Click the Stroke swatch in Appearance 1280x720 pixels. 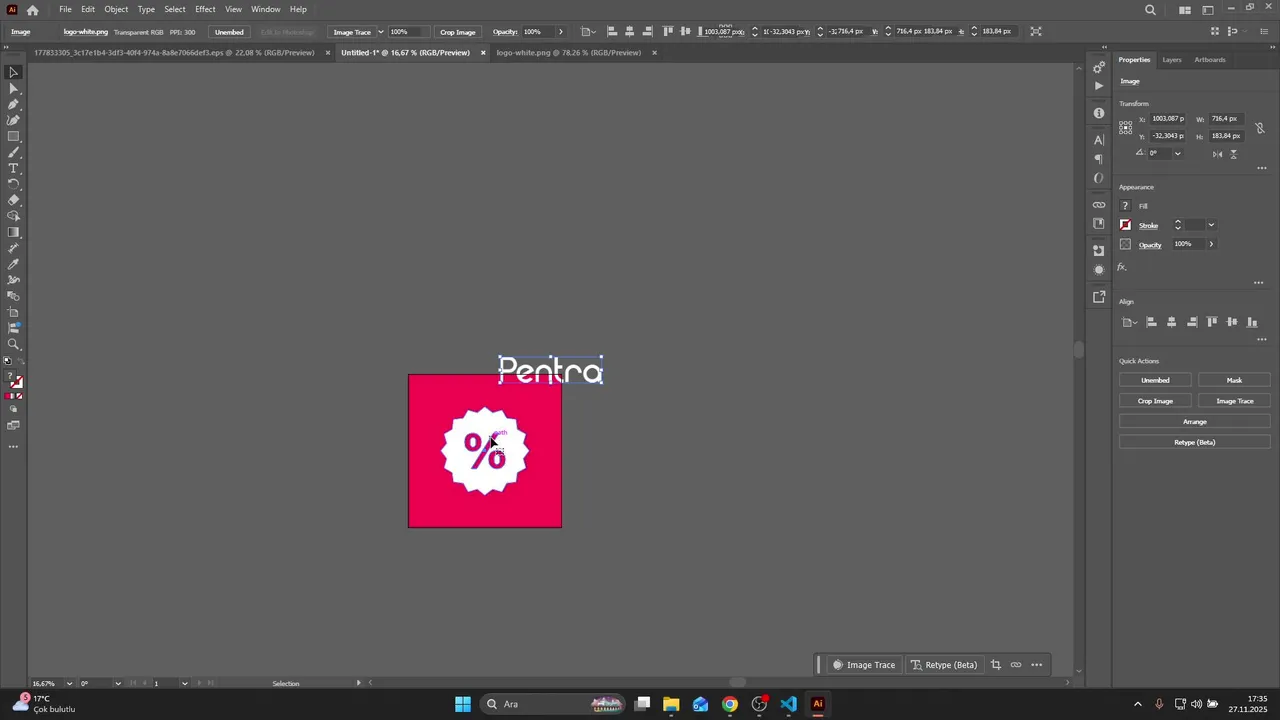(x=1125, y=225)
